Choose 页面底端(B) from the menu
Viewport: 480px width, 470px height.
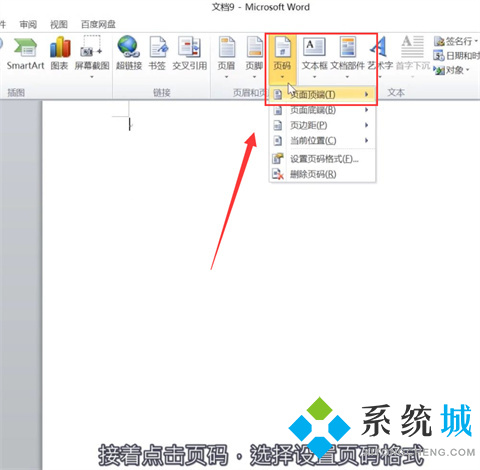322,110
